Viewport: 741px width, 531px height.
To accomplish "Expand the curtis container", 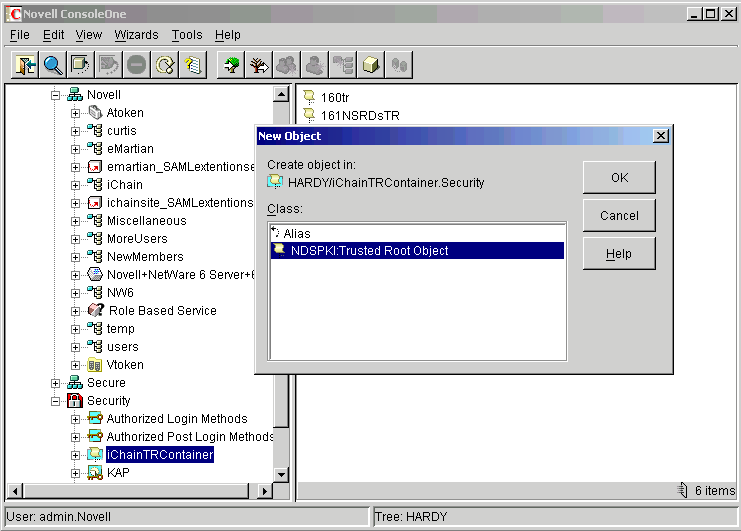I will coord(75,131).
